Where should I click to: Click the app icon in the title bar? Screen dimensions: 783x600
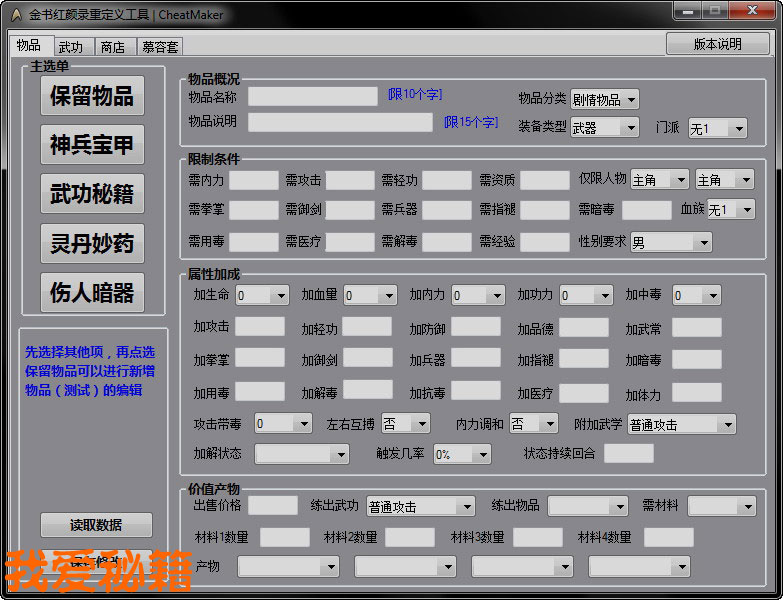click(15, 15)
